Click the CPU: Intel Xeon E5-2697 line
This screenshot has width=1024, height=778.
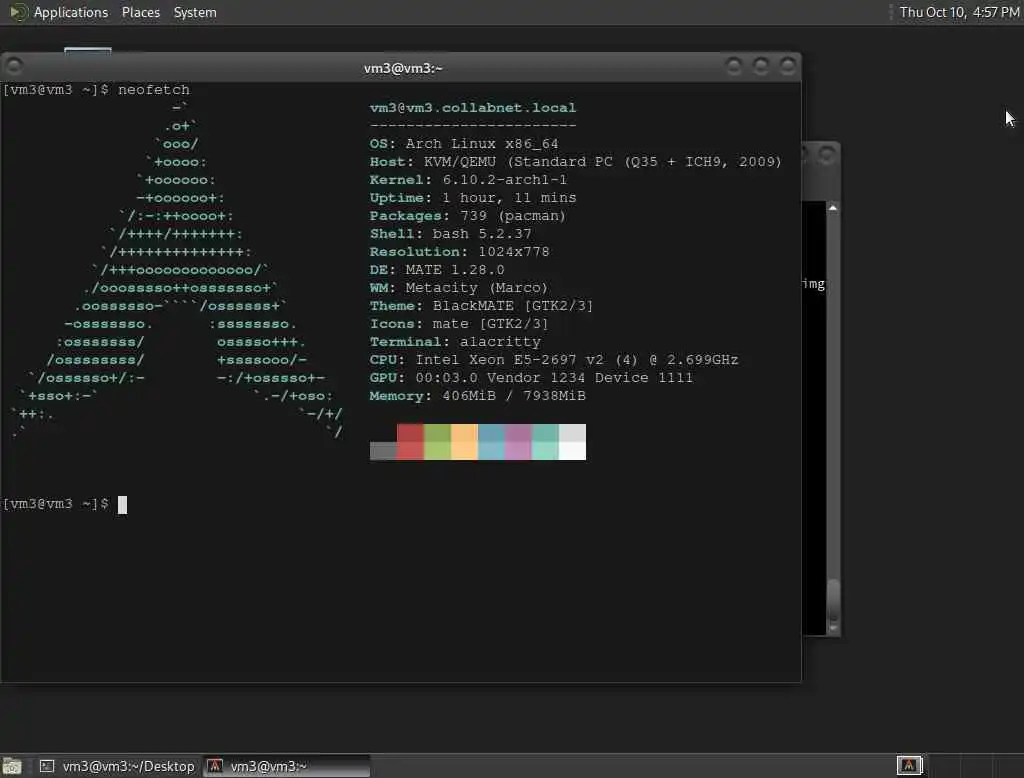554,360
